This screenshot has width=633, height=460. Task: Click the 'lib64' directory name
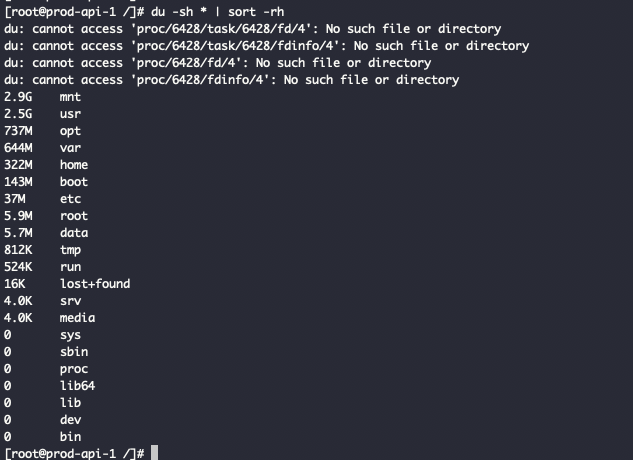(x=78, y=386)
